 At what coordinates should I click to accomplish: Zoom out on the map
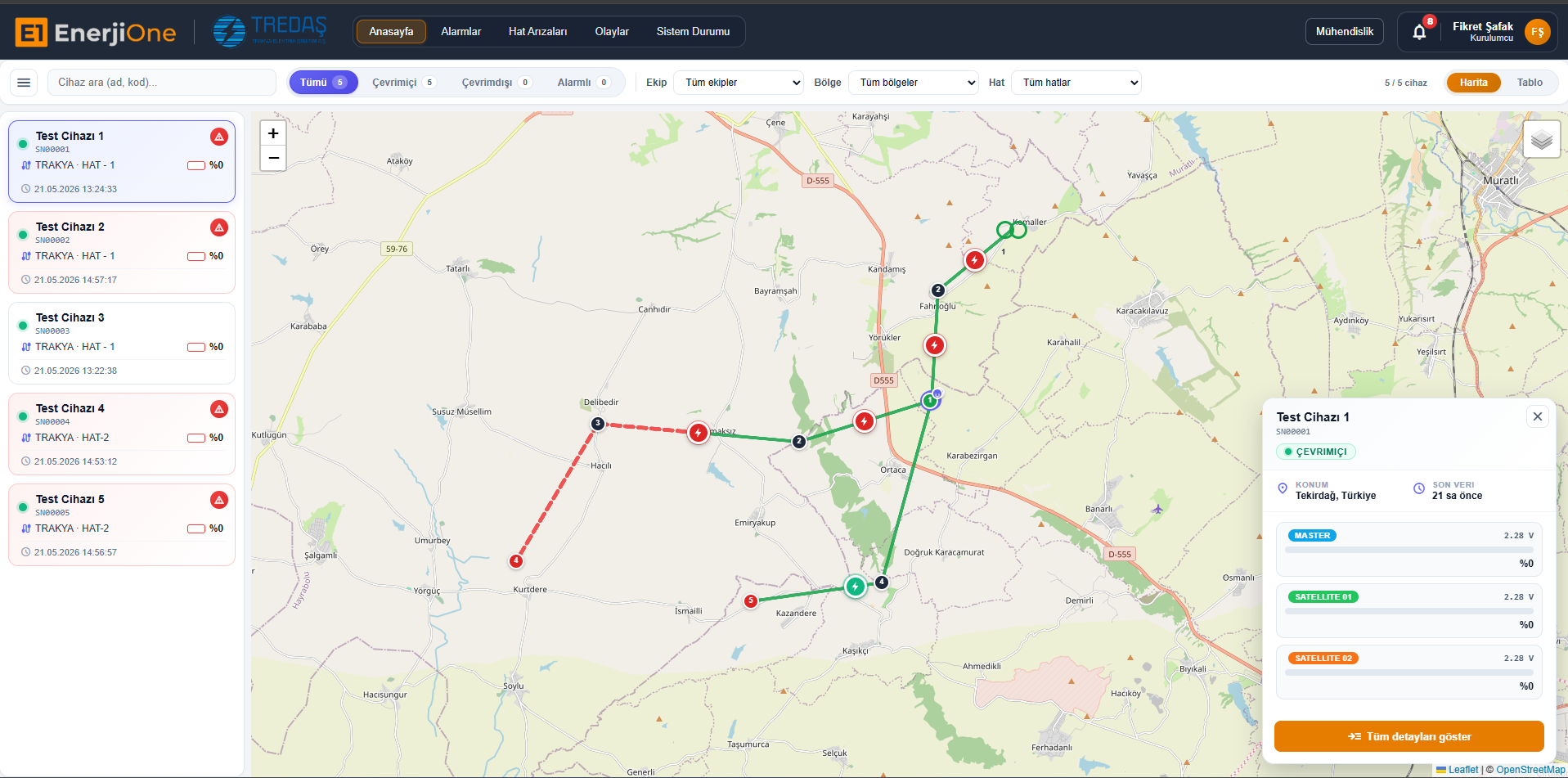pyautogui.click(x=273, y=158)
